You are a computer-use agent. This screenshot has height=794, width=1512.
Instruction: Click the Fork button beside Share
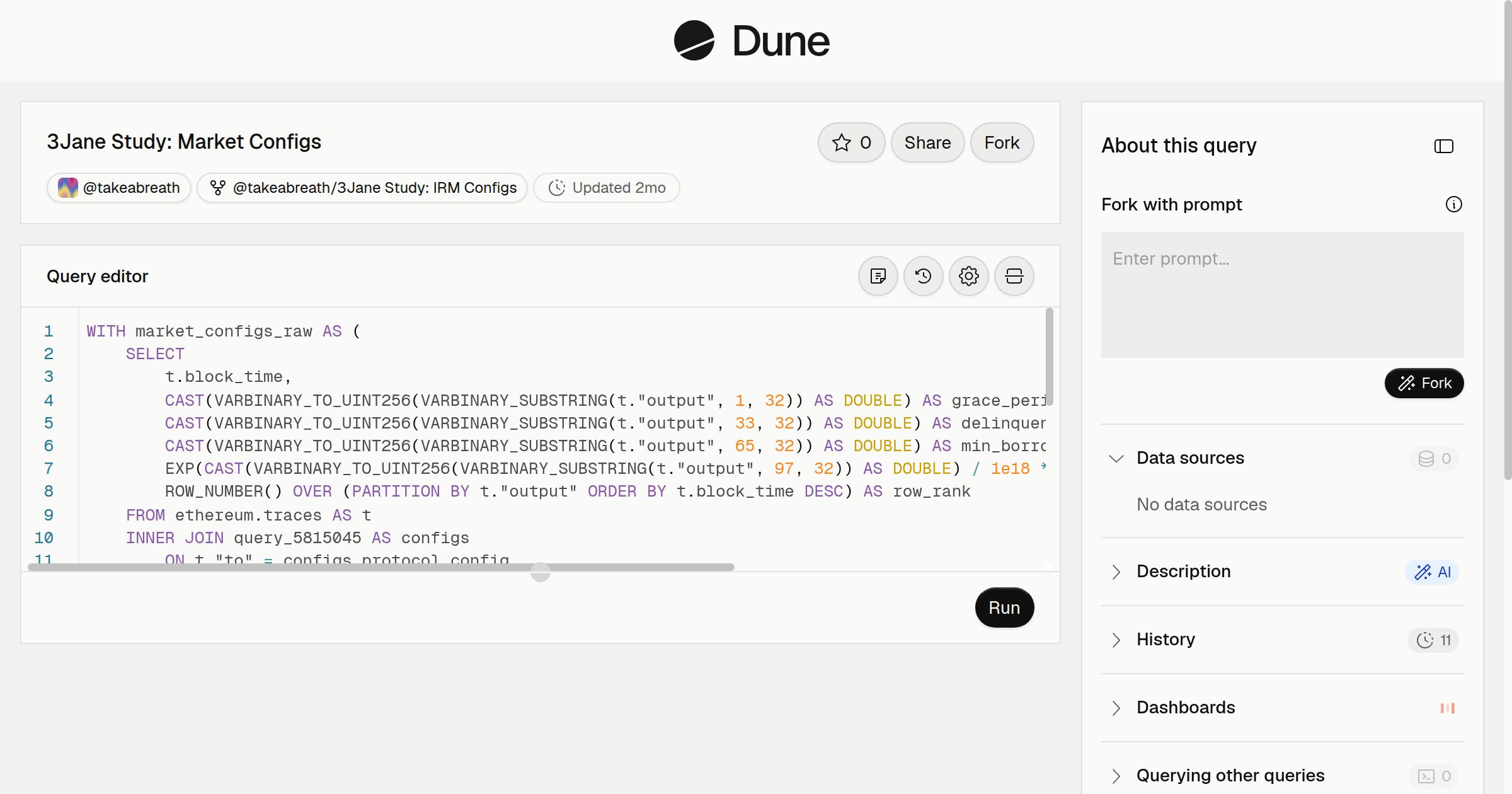[1002, 142]
